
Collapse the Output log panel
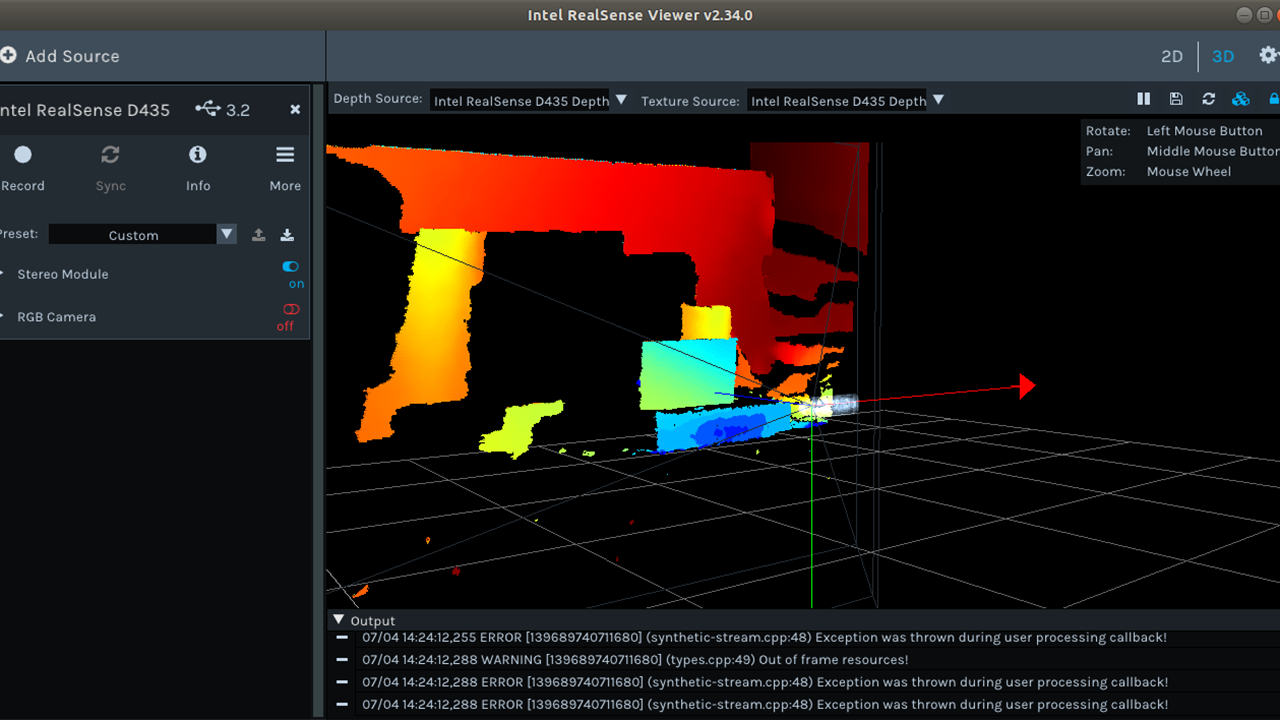(x=338, y=620)
